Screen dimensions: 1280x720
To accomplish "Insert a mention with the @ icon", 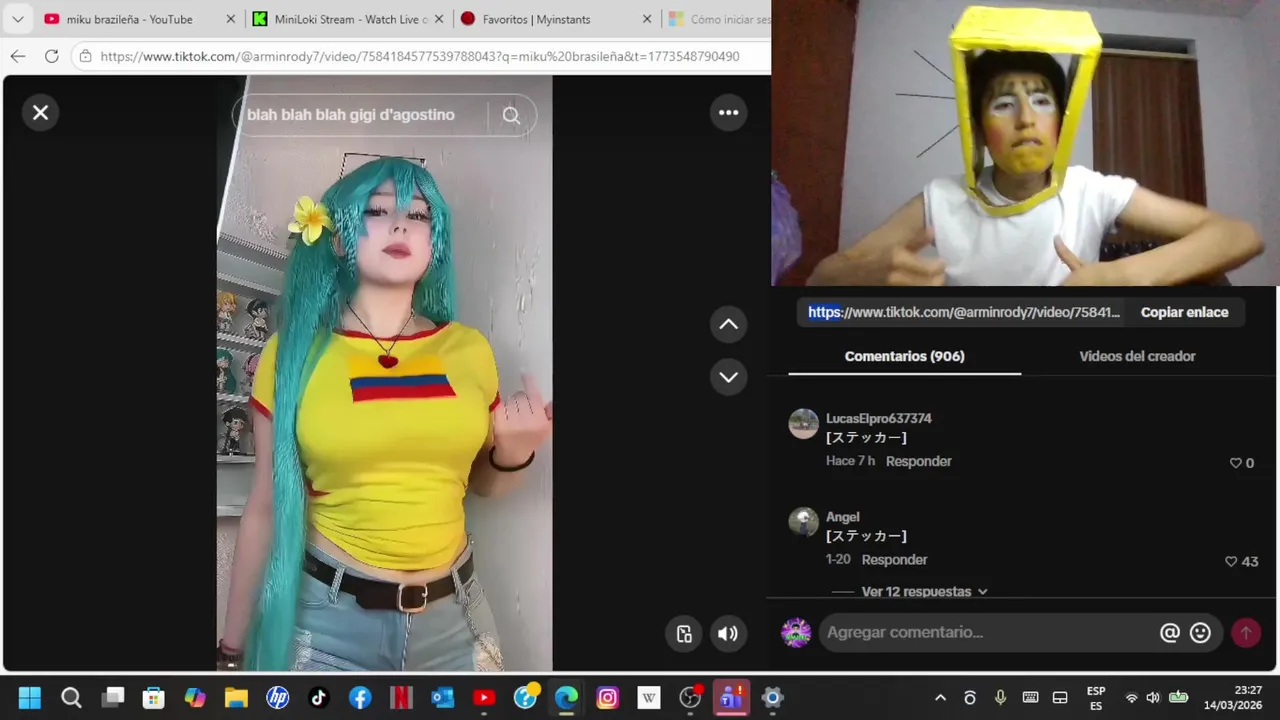I will coord(1169,633).
